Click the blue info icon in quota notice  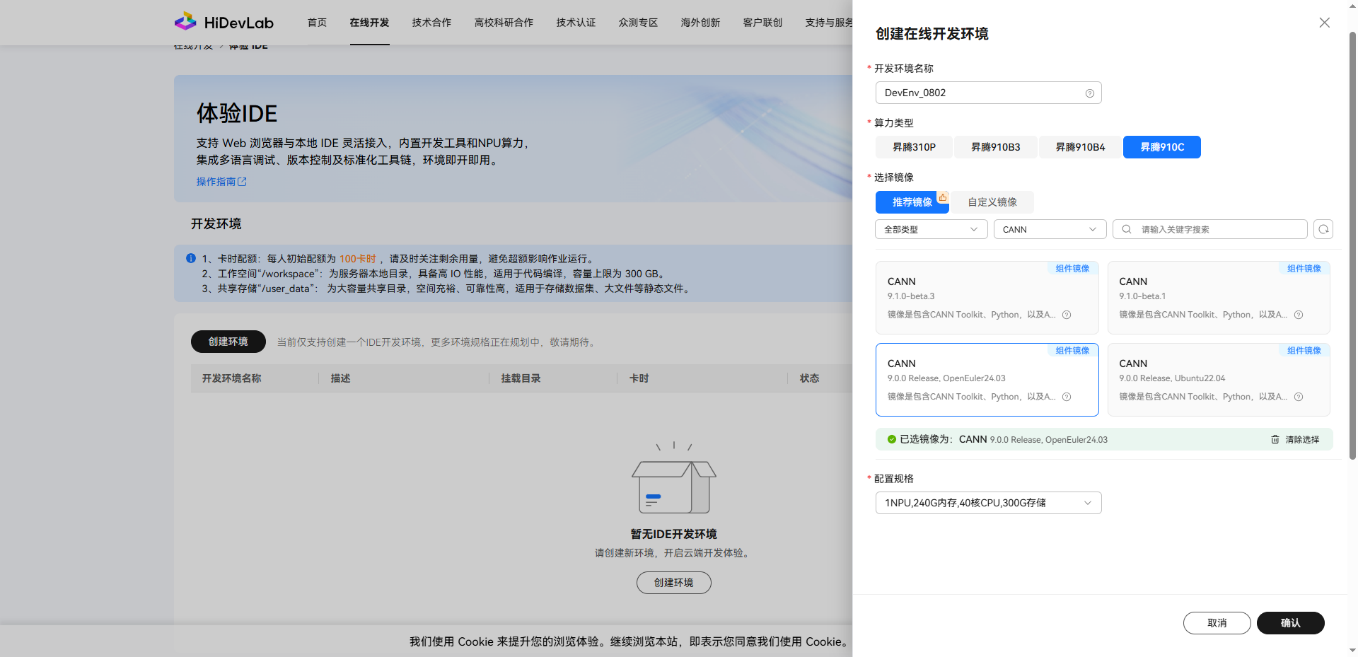tap(190, 257)
